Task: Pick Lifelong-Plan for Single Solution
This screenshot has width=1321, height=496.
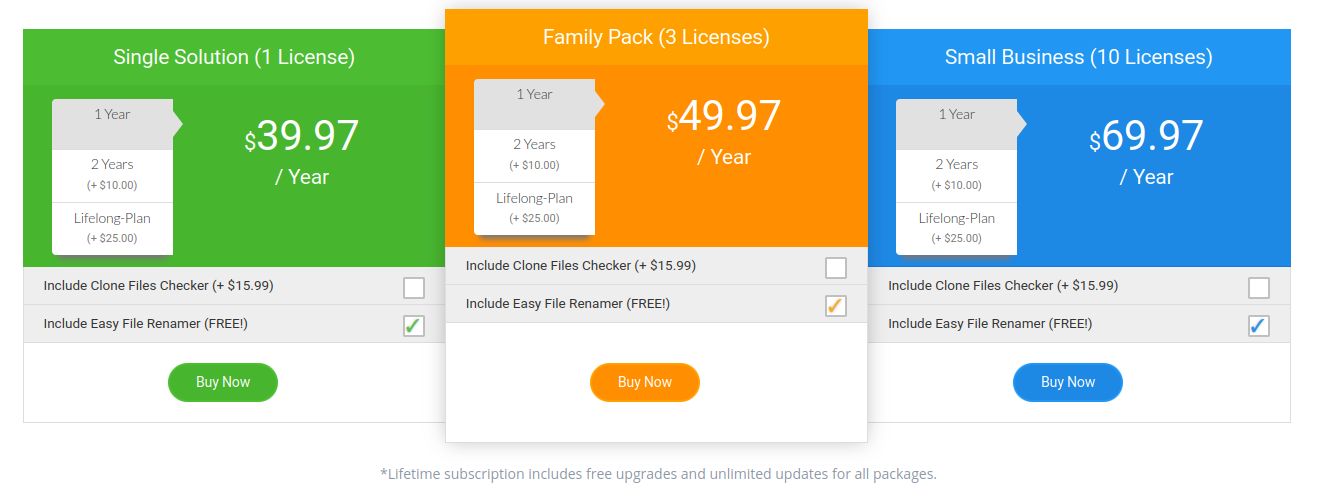Action: click(113, 229)
